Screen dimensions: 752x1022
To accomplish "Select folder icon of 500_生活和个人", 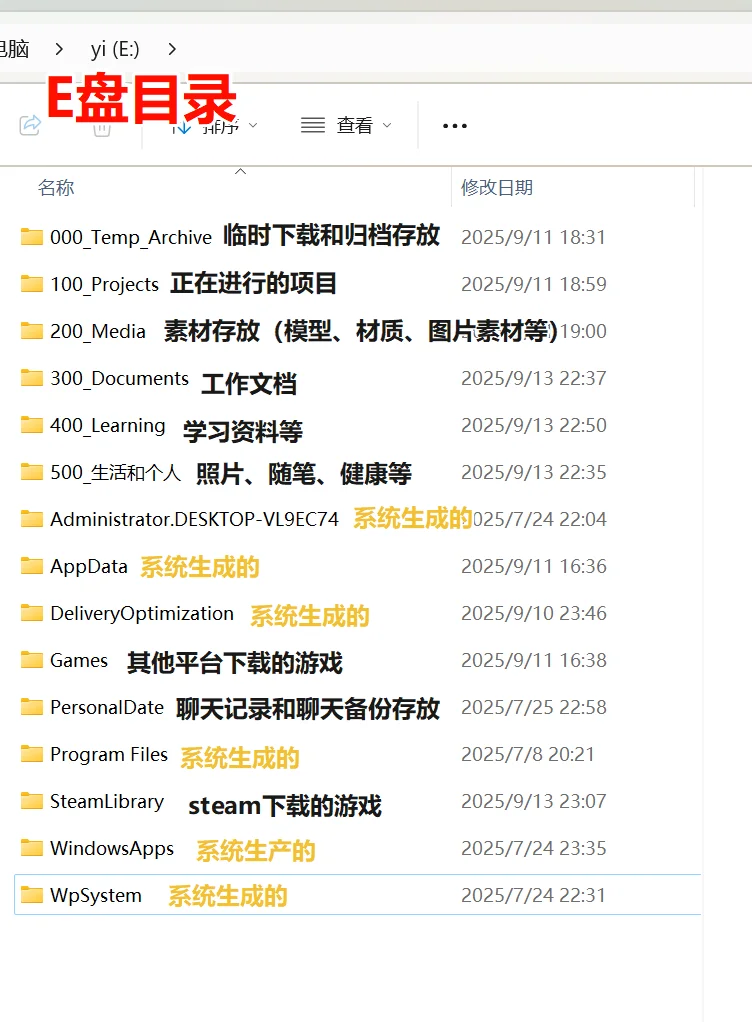I will [31, 472].
